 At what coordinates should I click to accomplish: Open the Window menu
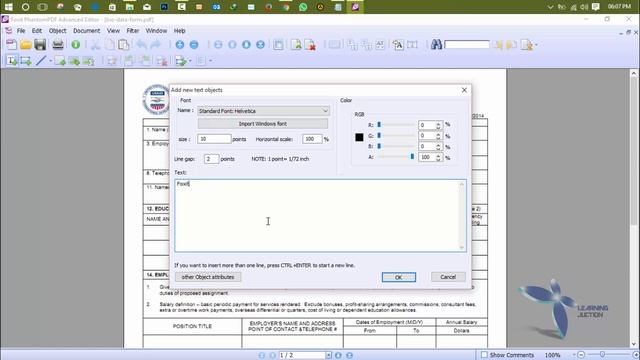click(x=156, y=31)
